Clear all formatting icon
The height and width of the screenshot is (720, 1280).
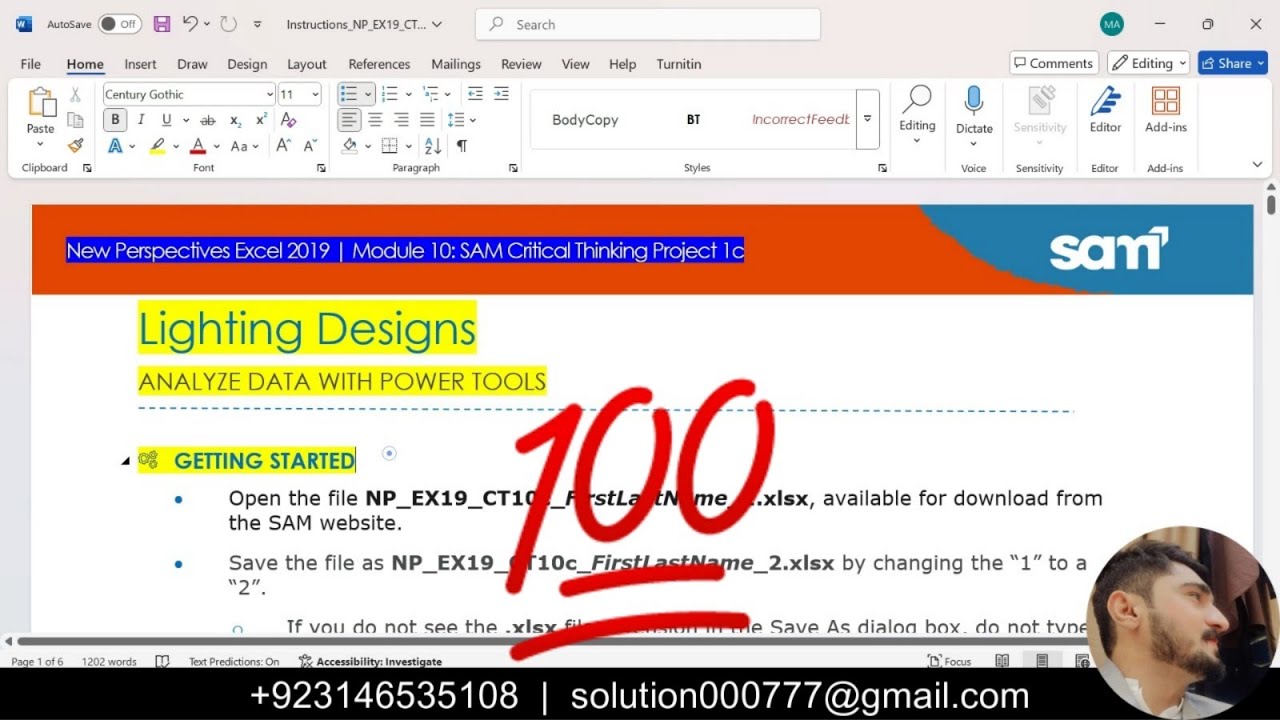tap(289, 120)
